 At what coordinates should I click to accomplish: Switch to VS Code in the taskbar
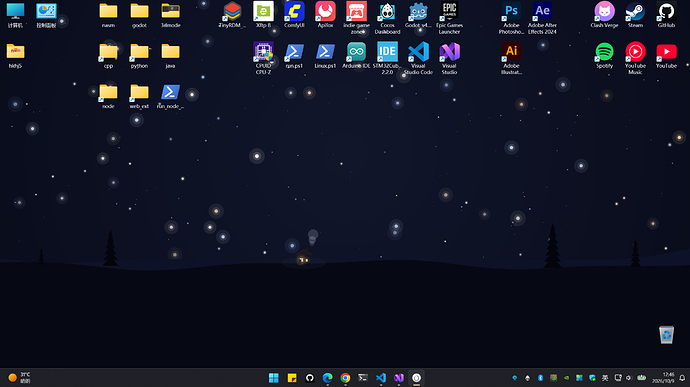[381, 378]
